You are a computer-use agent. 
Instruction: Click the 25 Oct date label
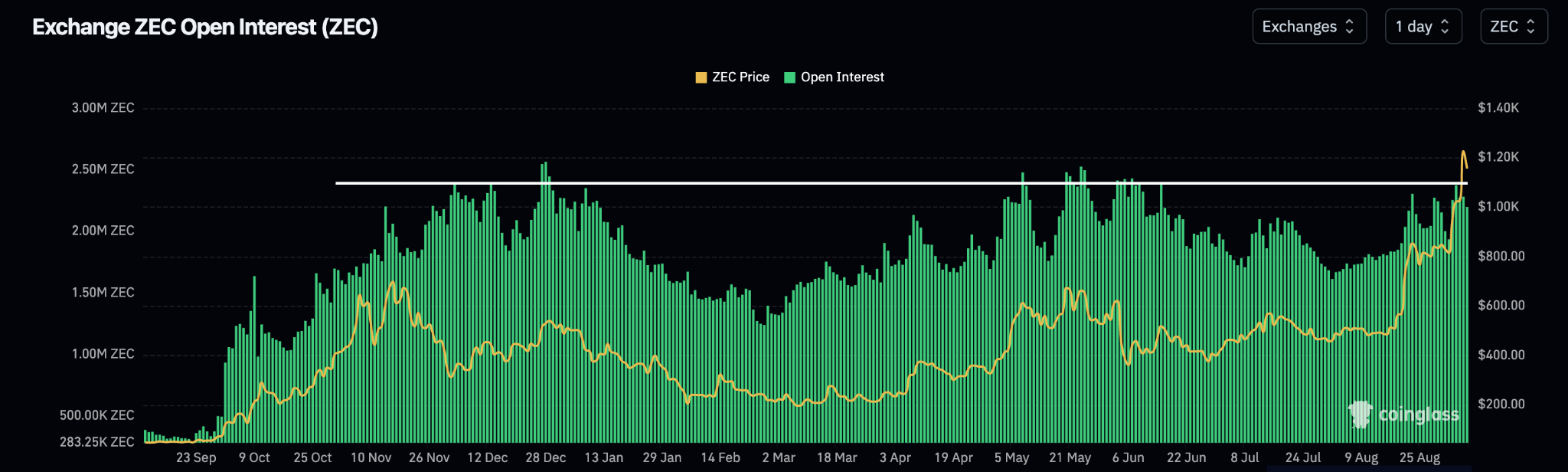click(x=312, y=457)
